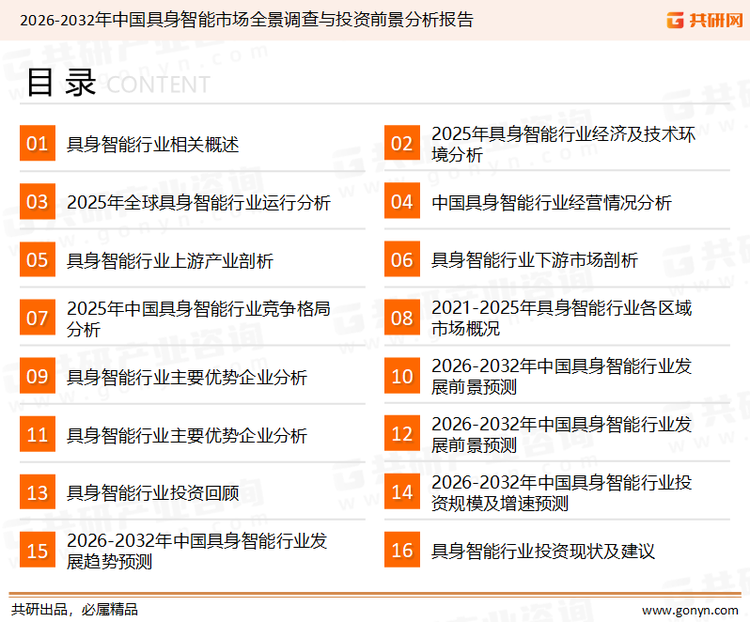750x622 pixels.
Task: Click the orange 01 number badge
Action: click(x=37, y=144)
